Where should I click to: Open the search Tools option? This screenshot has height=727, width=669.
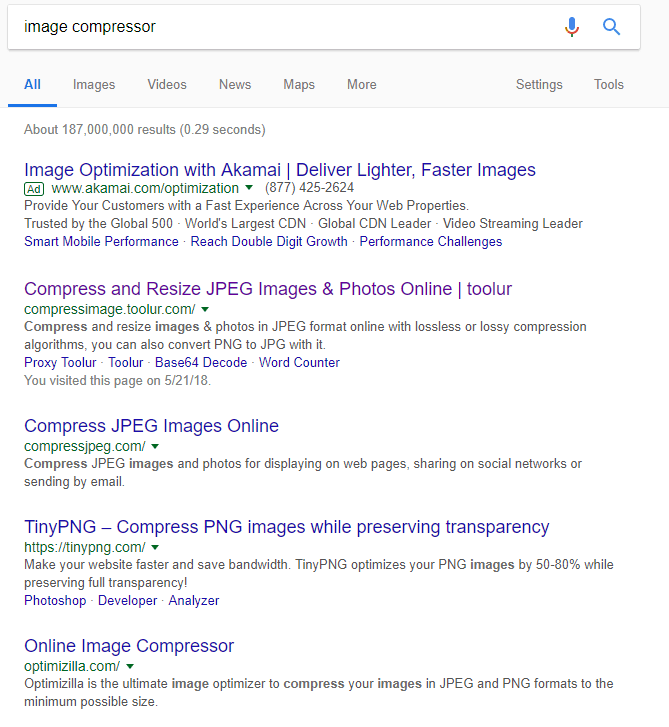click(x=609, y=84)
